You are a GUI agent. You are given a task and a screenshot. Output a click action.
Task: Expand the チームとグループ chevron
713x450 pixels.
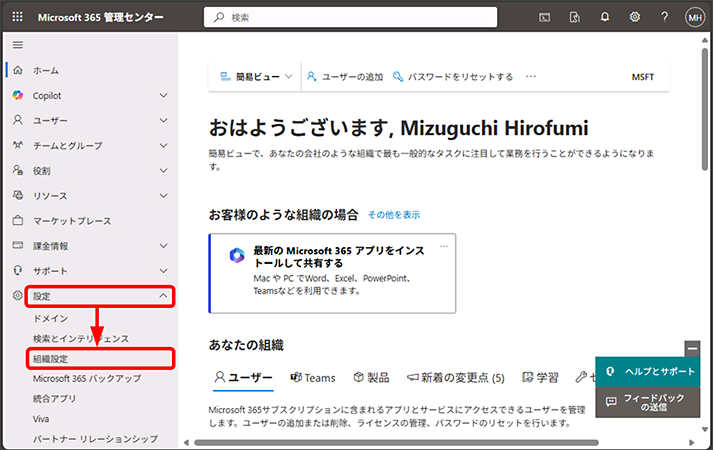point(163,145)
